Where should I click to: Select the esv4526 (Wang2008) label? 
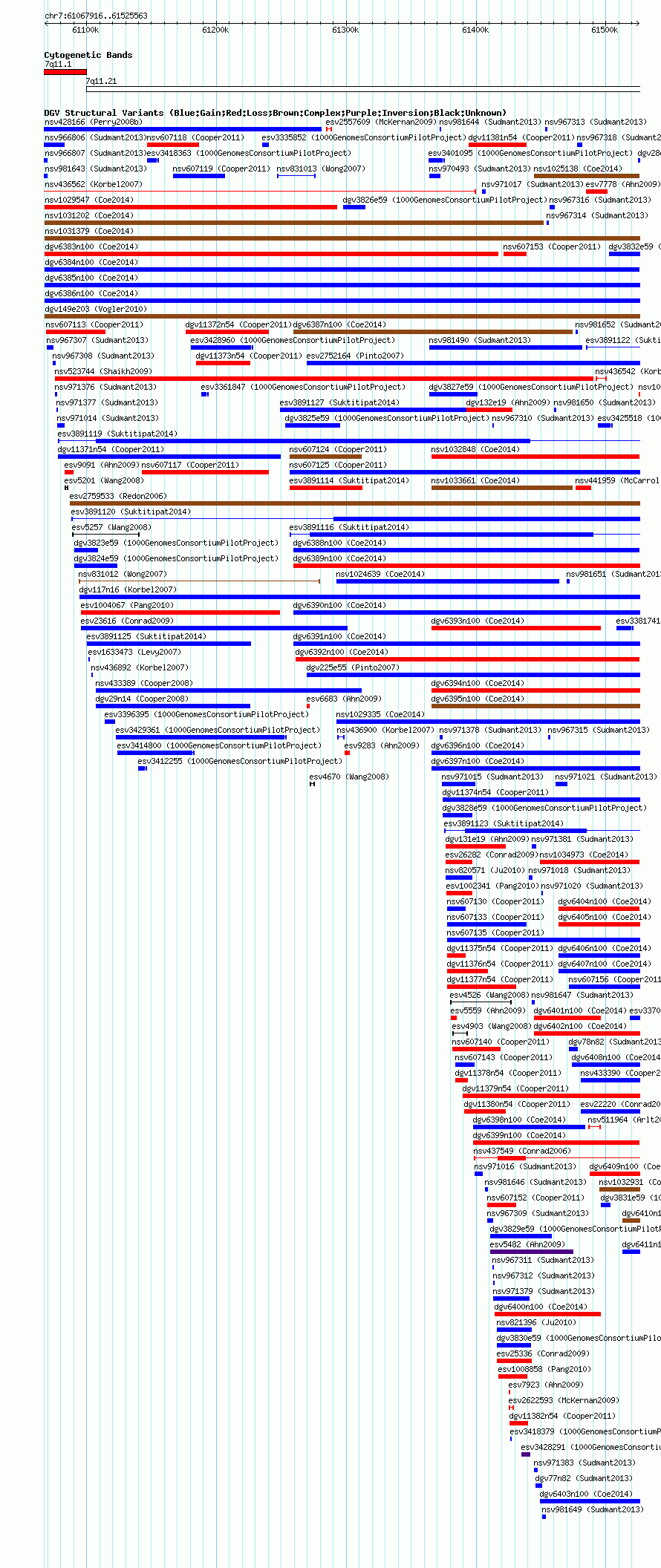coord(489,995)
